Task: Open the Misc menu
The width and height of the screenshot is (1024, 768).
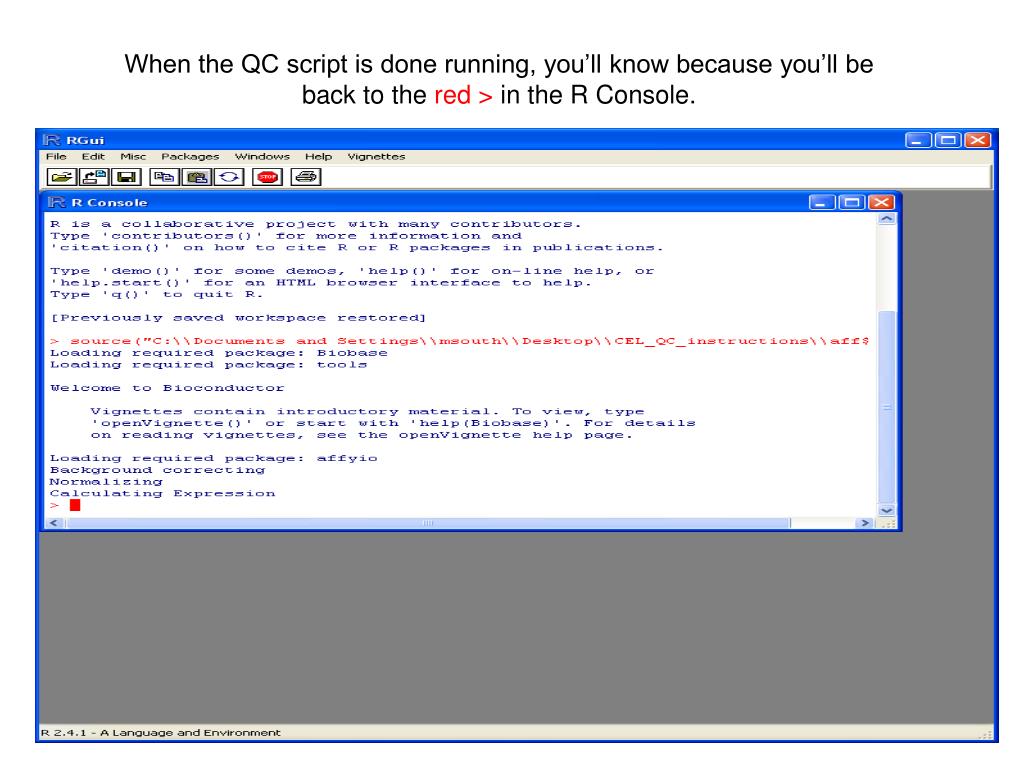Action: pos(133,157)
